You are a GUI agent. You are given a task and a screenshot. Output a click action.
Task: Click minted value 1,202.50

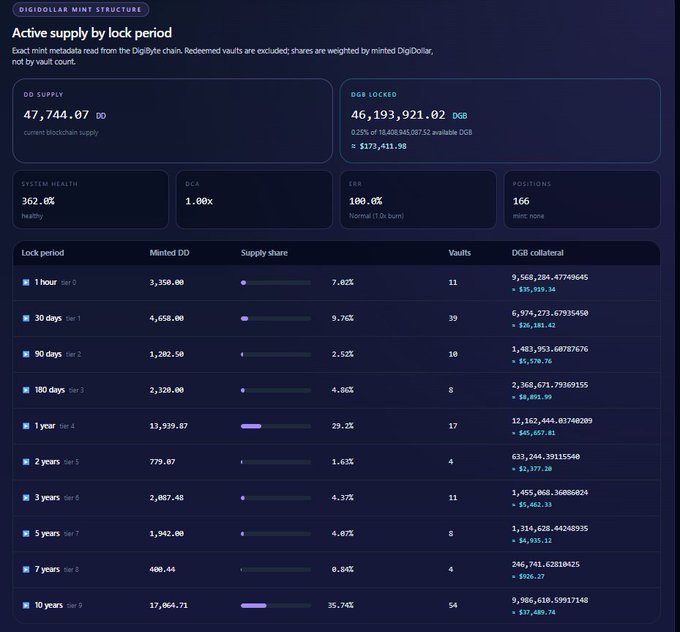pos(167,354)
